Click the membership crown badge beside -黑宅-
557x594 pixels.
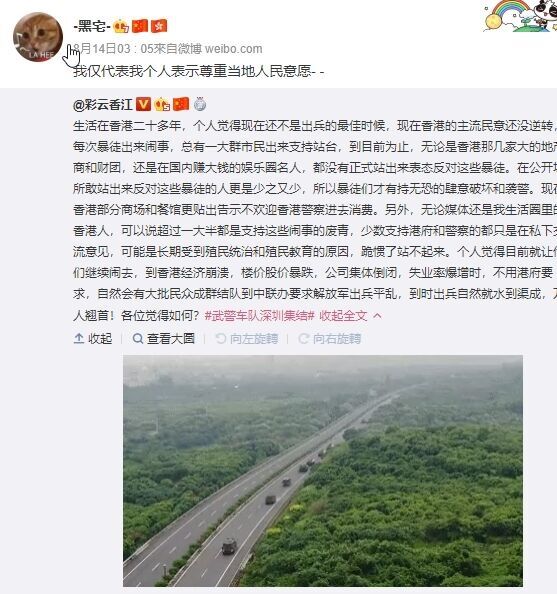click(121, 26)
